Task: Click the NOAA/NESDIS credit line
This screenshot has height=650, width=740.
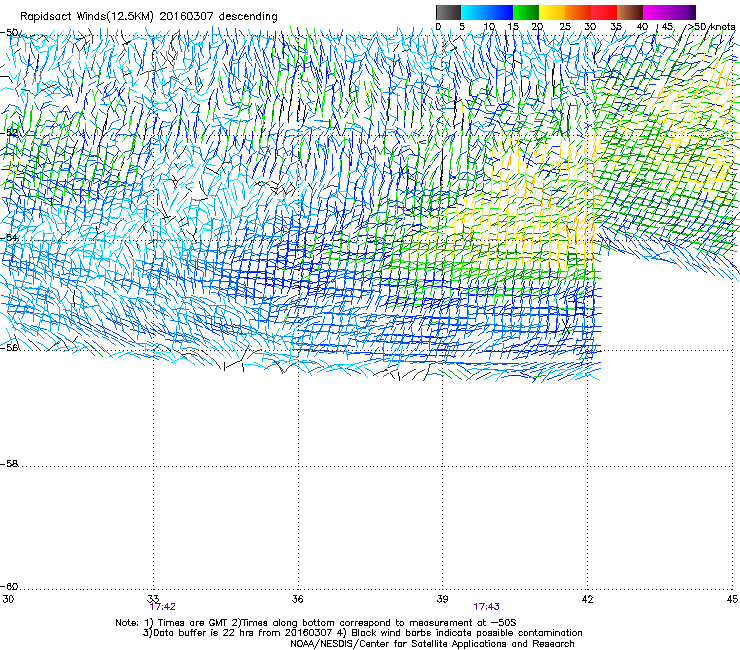Action: point(432,644)
